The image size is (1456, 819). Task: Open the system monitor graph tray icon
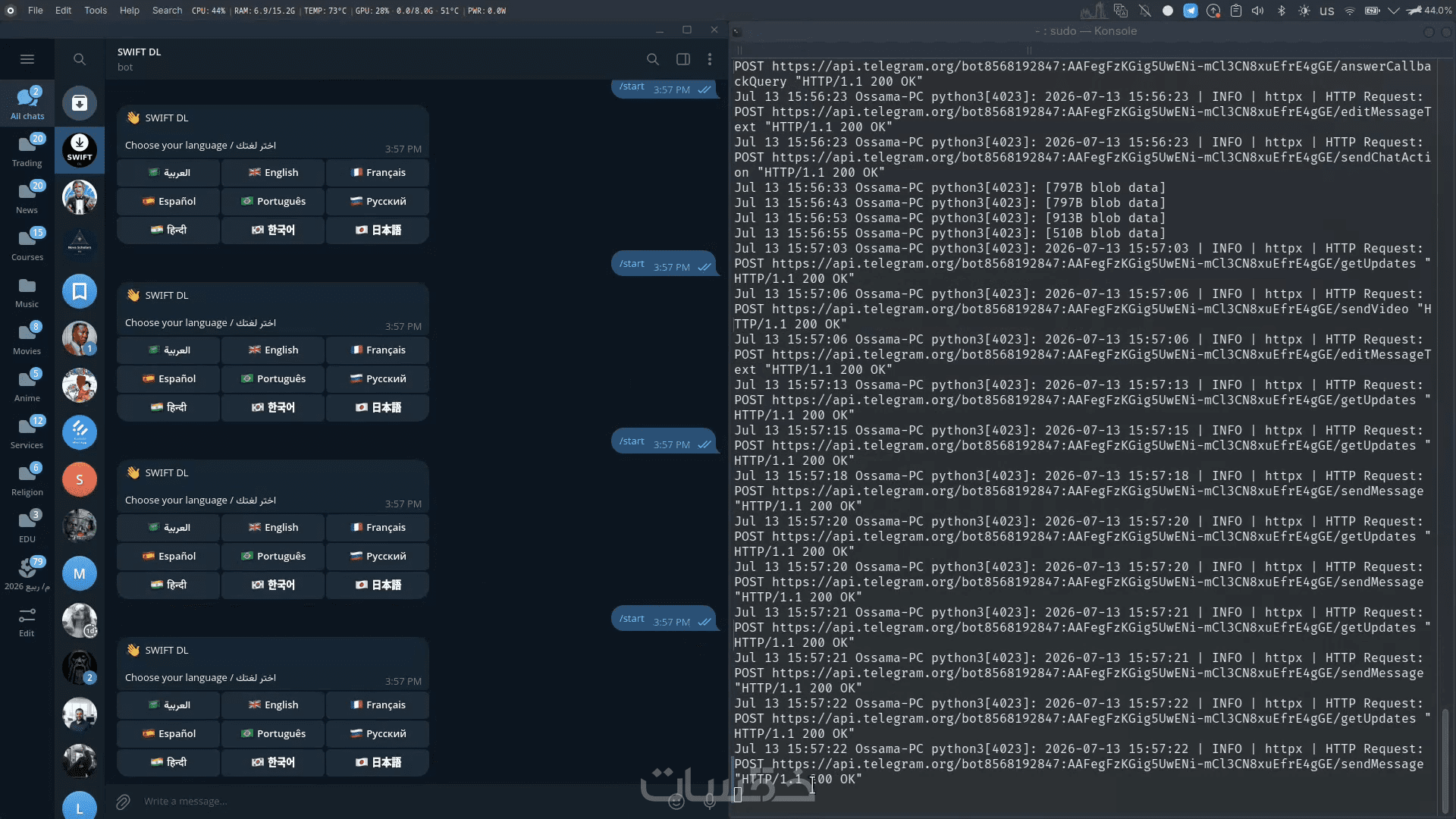pyautogui.click(x=1094, y=11)
